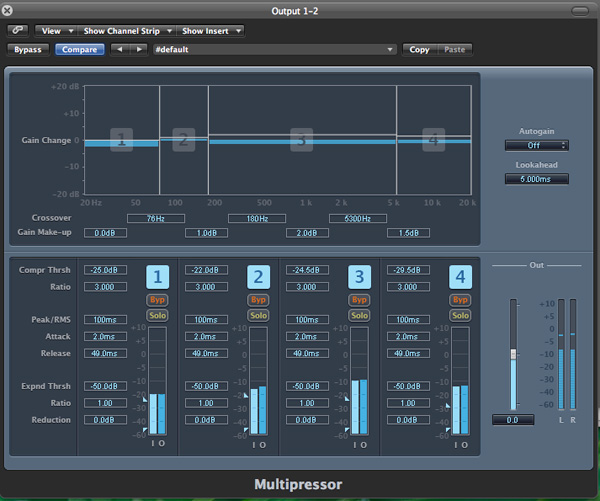Open the Autogain Off dropdown

tap(536, 145)
